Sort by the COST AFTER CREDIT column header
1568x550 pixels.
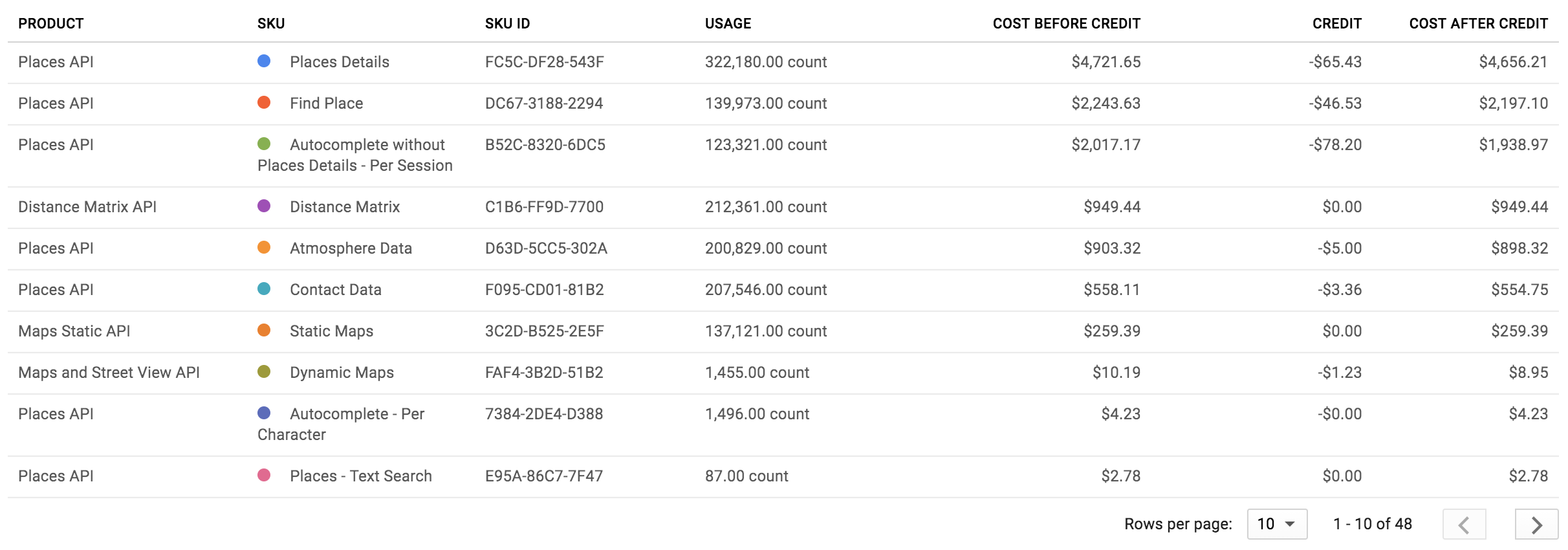coord(1479,23)
